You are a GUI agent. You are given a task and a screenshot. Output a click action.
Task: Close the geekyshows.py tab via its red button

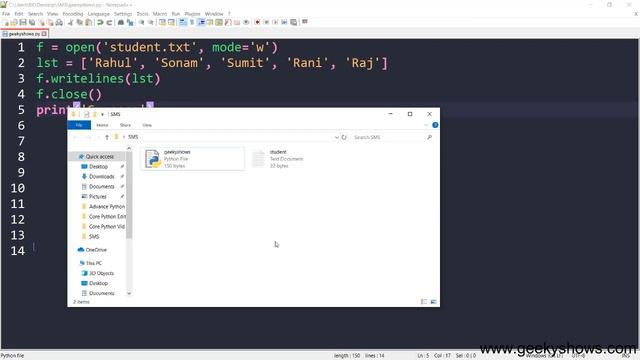coord(44,34)
